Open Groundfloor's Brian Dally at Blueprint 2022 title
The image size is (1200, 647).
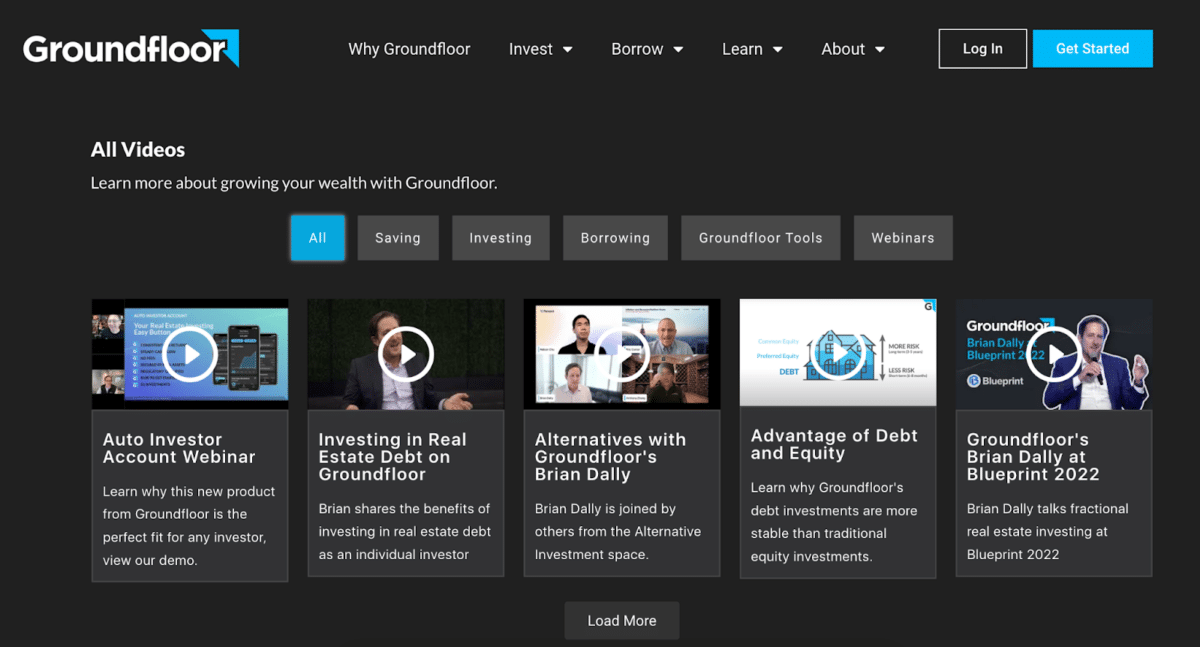1033,457
